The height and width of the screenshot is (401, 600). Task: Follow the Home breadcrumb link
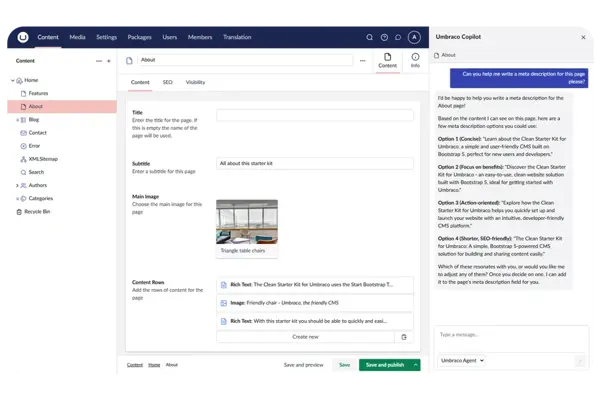click(x=154, y=365)
